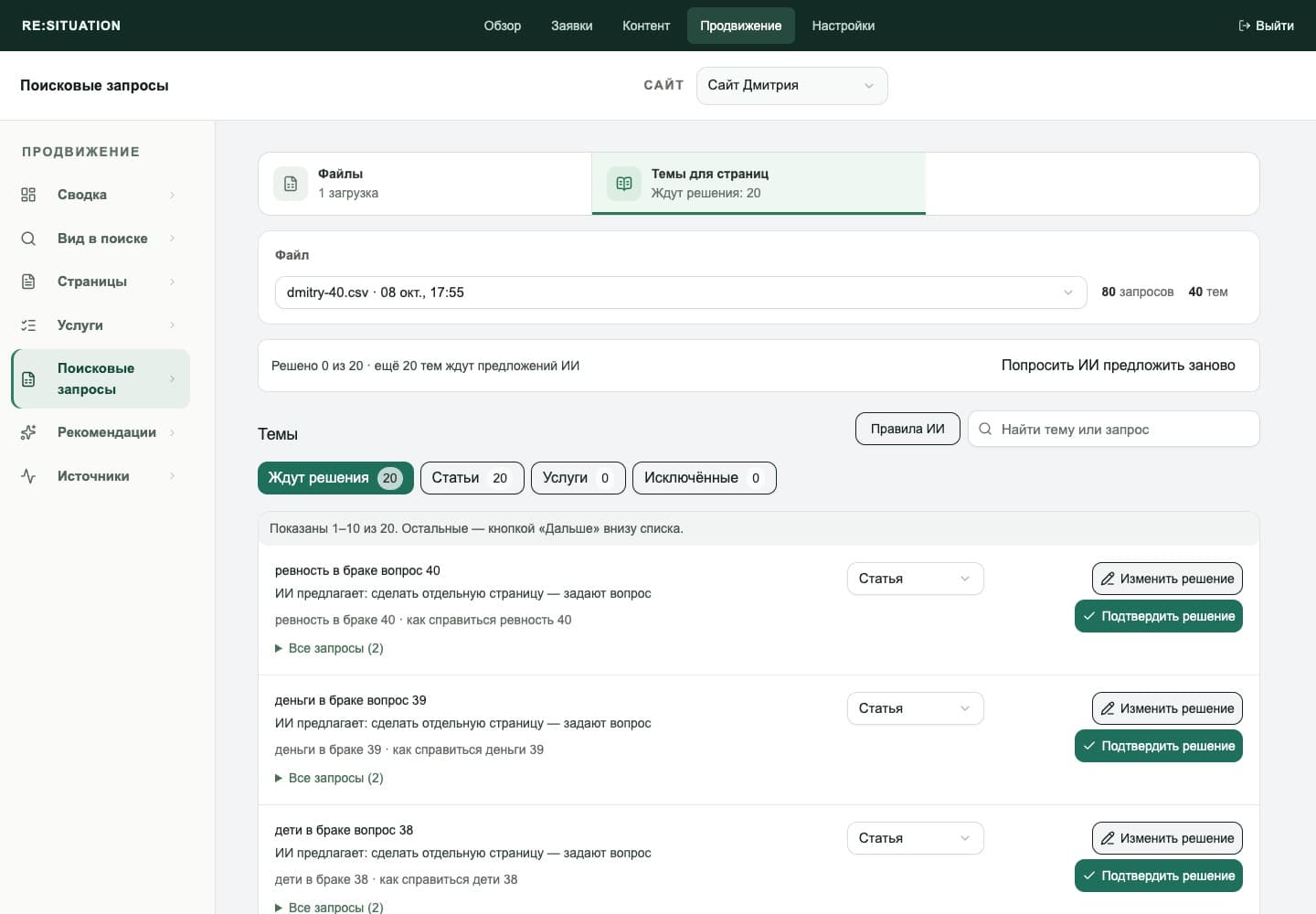Show the Исключённые themes filter

pos(705,478)
